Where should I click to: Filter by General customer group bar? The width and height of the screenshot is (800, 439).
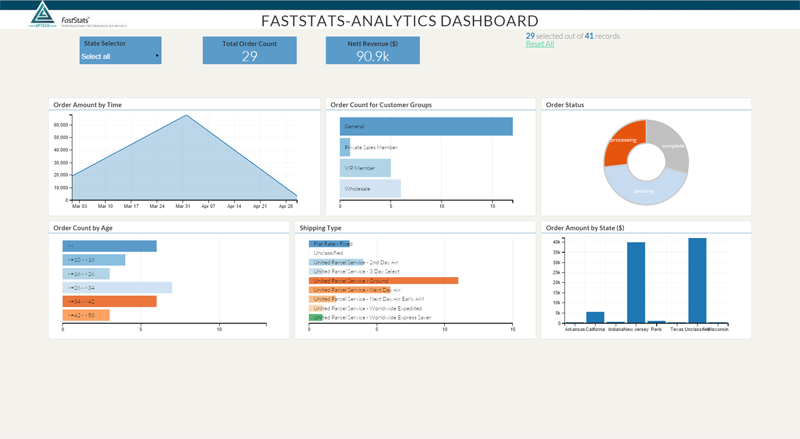(425, 126)
